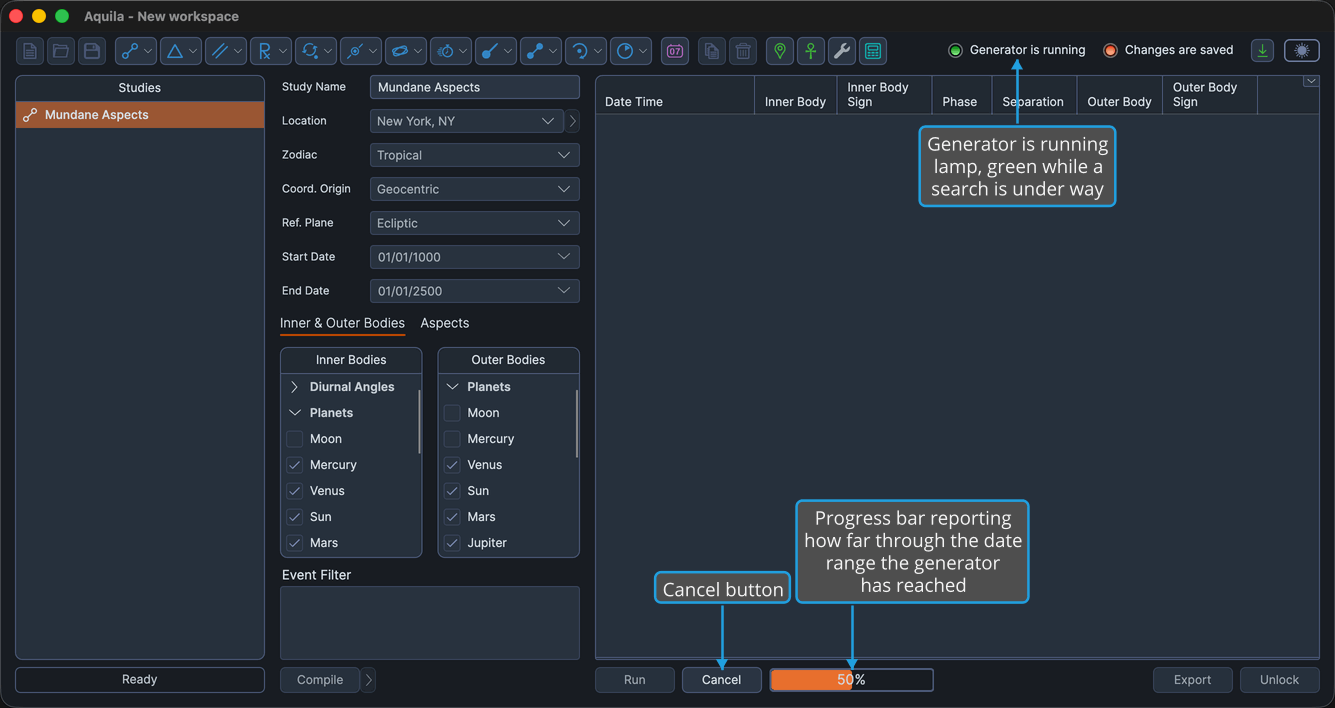
Task: Open the circular arrows cycle toolbar button
Action: pyautogui.click(x=316, y=51)
